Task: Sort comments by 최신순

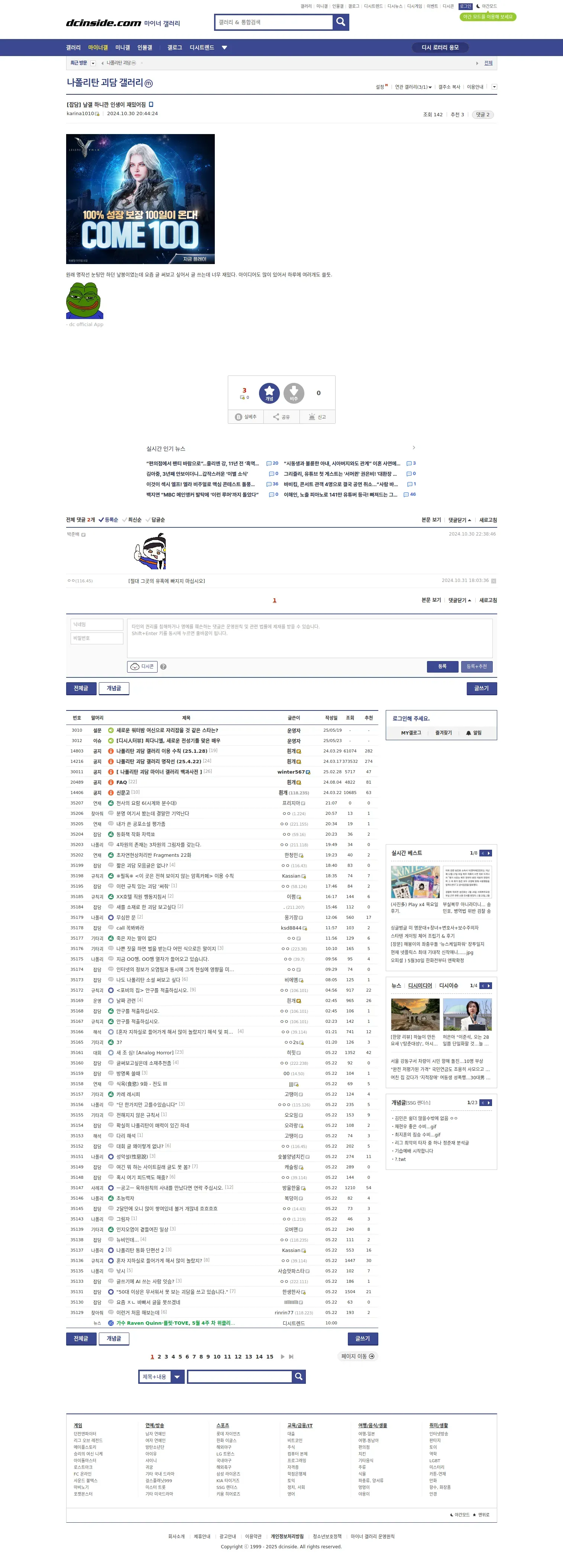Action: [132, 520]
